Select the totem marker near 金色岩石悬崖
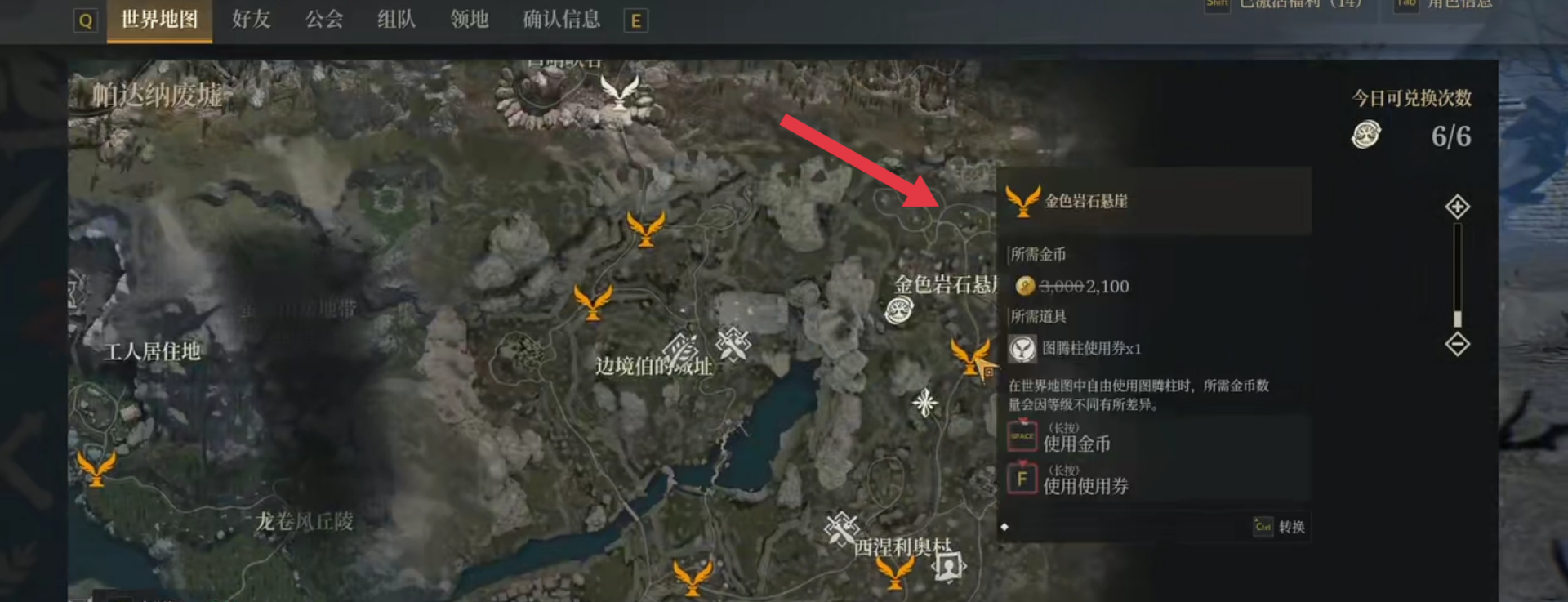 (970, 358)
